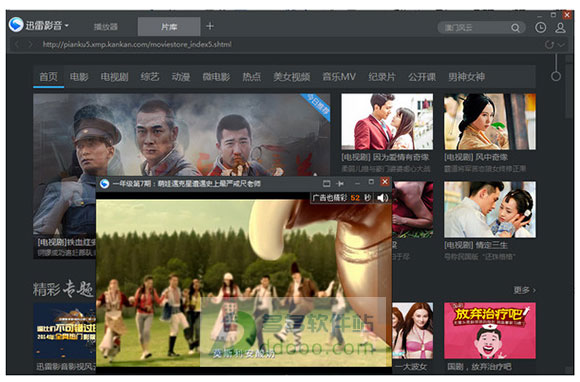The height and width of the screenshot is (382, 580).
Task: Go forward with the right arrow
Action: 30,44
